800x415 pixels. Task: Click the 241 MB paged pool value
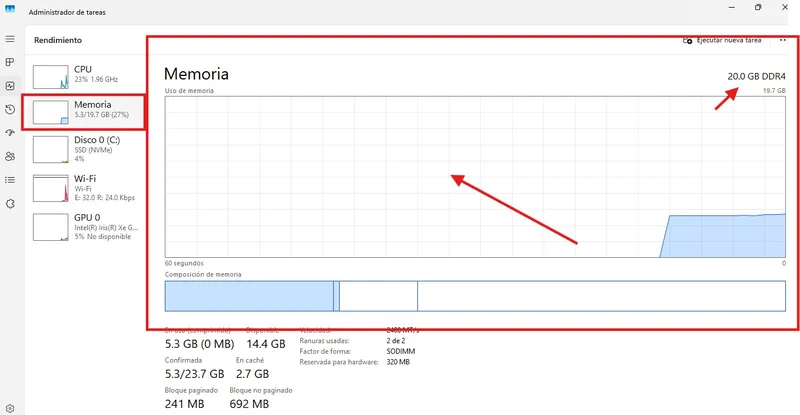[184, 404]
